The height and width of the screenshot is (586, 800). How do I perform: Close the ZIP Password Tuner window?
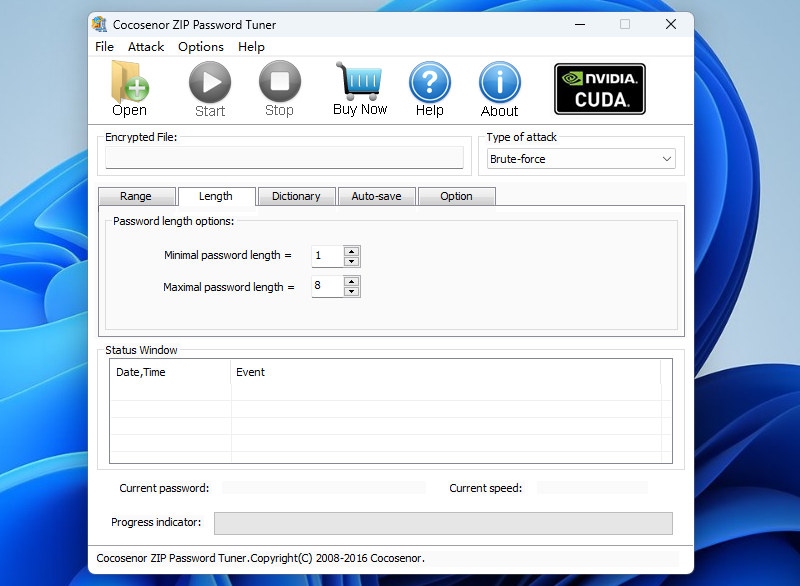coord(671,24)
